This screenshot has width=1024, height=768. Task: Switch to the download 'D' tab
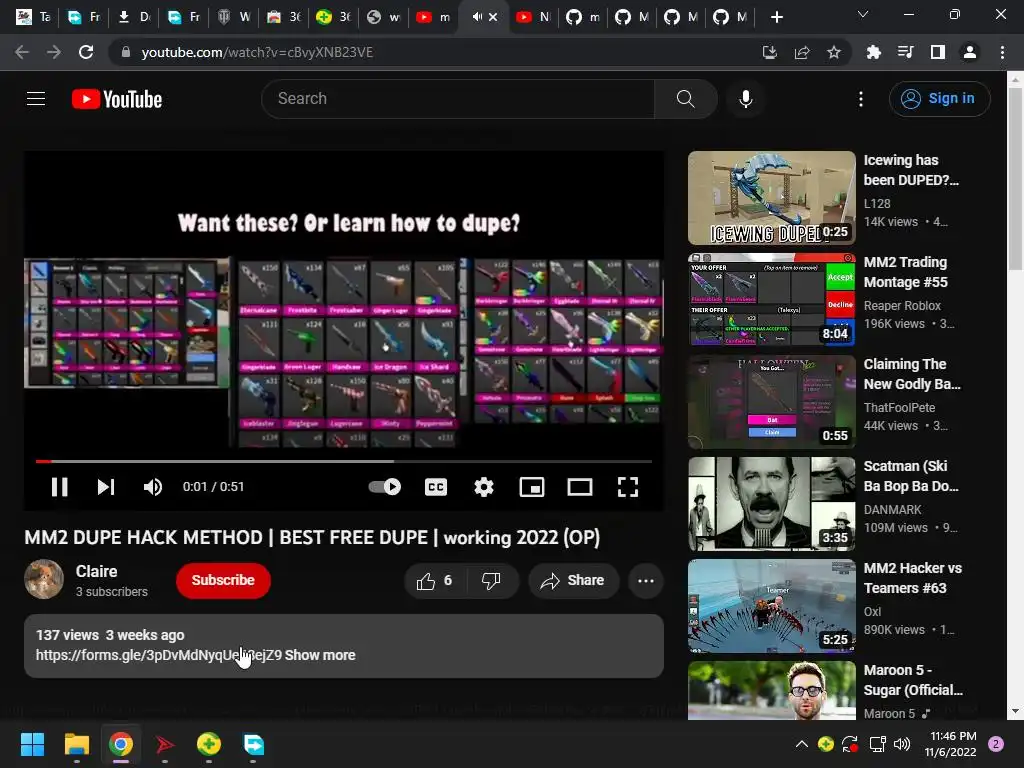coord(133,17)
